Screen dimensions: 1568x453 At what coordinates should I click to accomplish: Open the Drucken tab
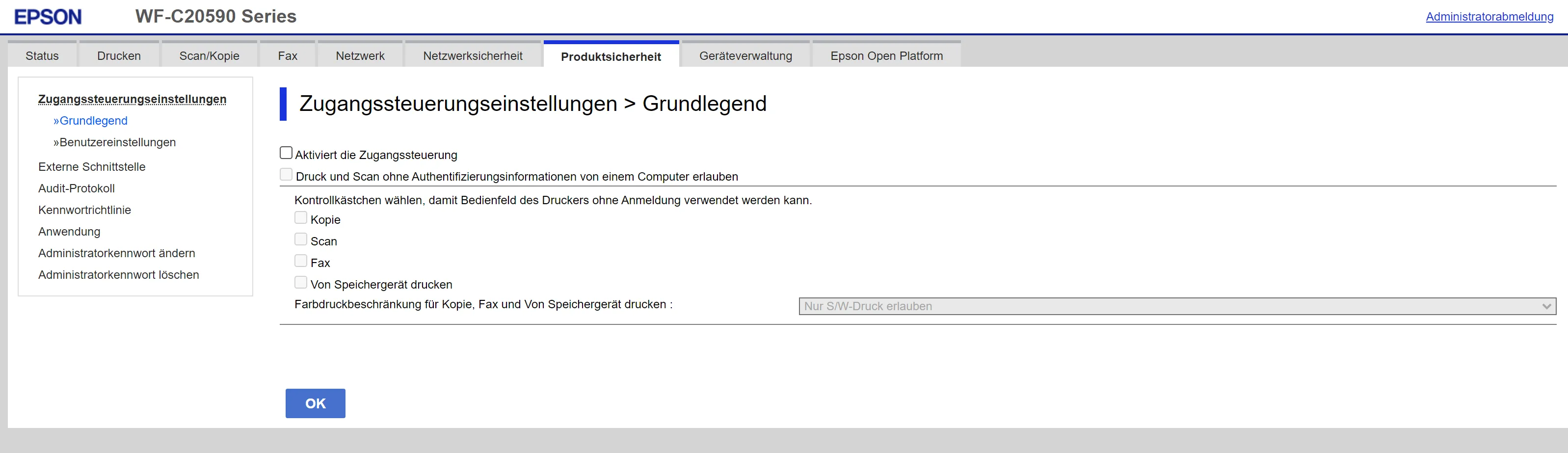pyautogui.click(x=119, y=56)
